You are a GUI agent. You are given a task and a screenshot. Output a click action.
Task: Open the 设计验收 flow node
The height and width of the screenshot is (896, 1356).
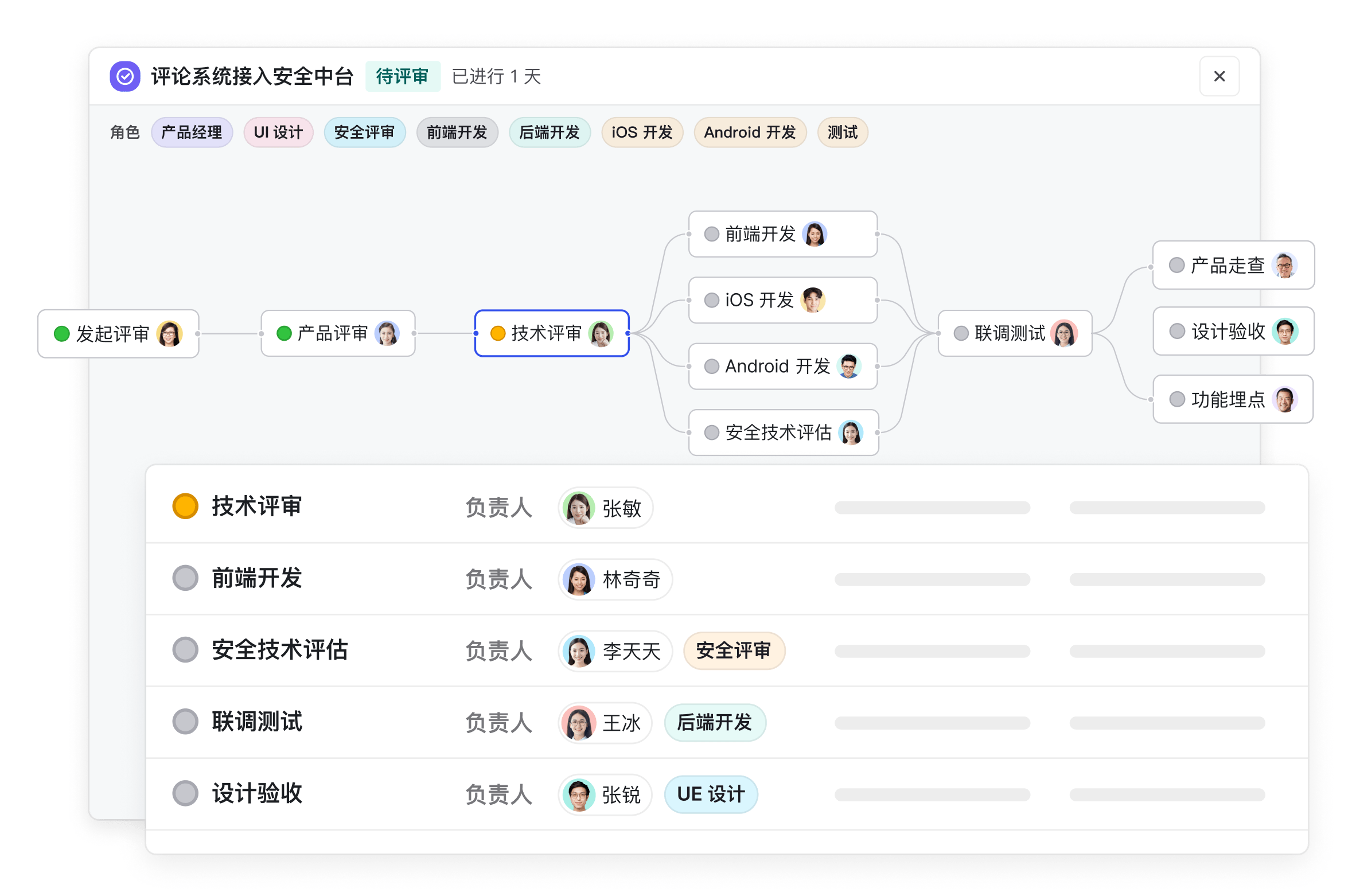pyautogui.click(x=1233, y=331)
